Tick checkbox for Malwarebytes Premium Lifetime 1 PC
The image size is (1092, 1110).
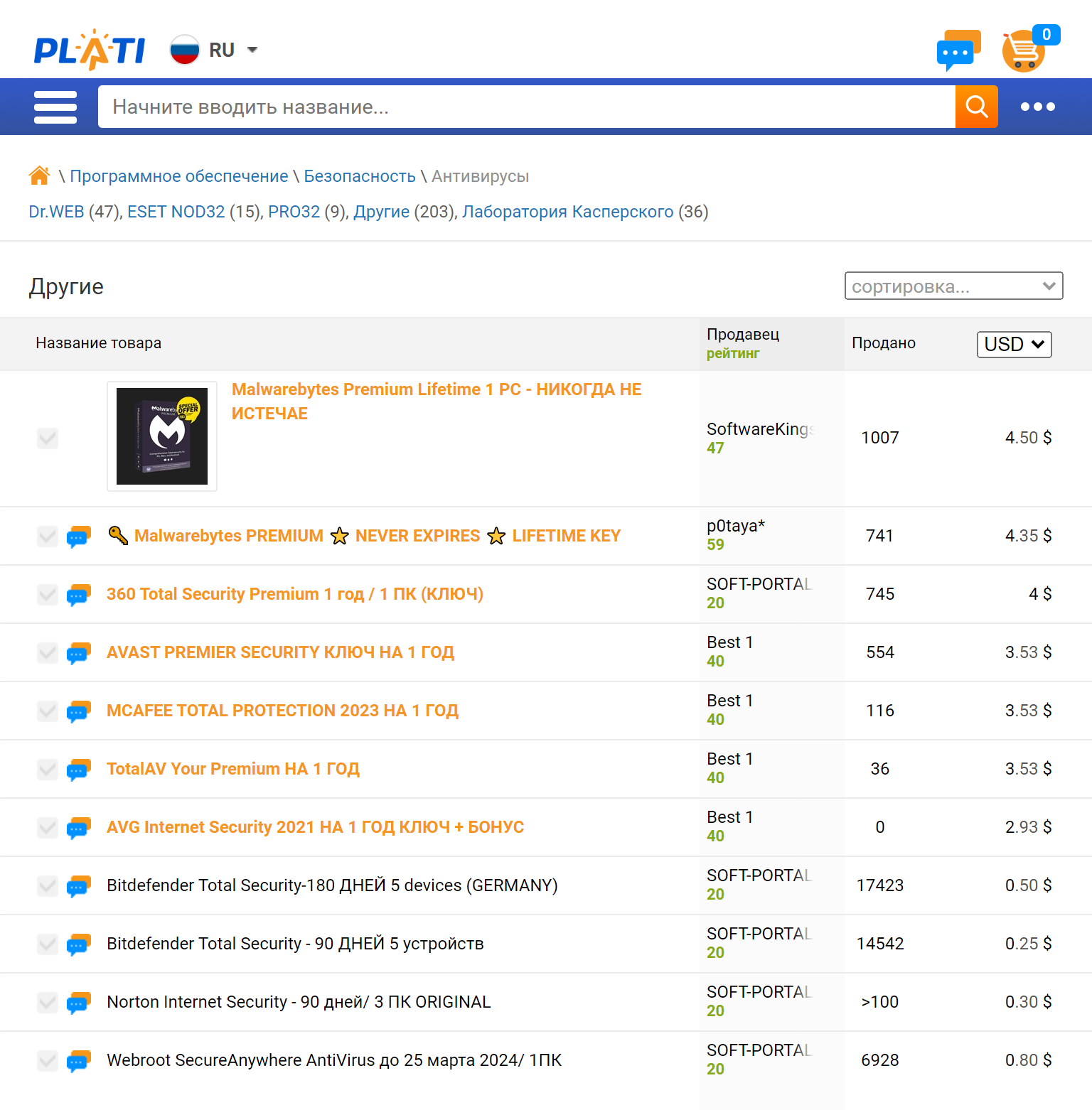48,438
